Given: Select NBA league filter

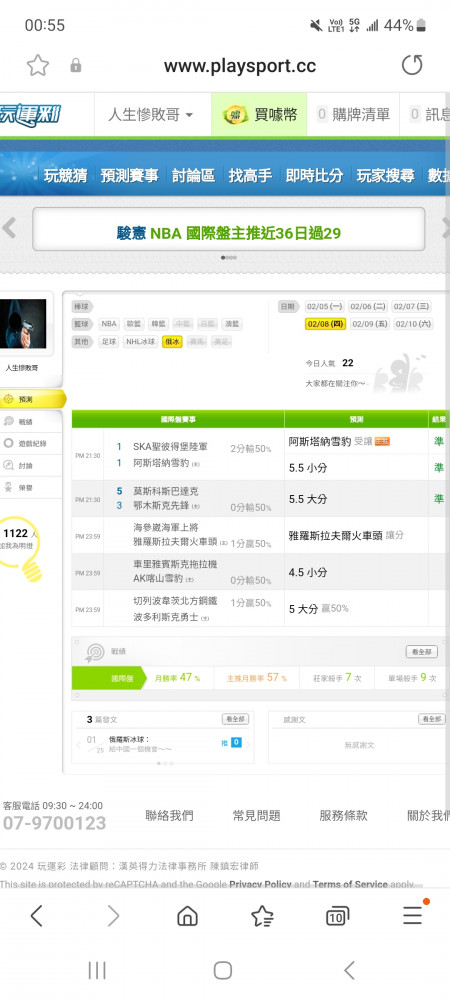Looking at the screenshot, I should tap(109, 324).
